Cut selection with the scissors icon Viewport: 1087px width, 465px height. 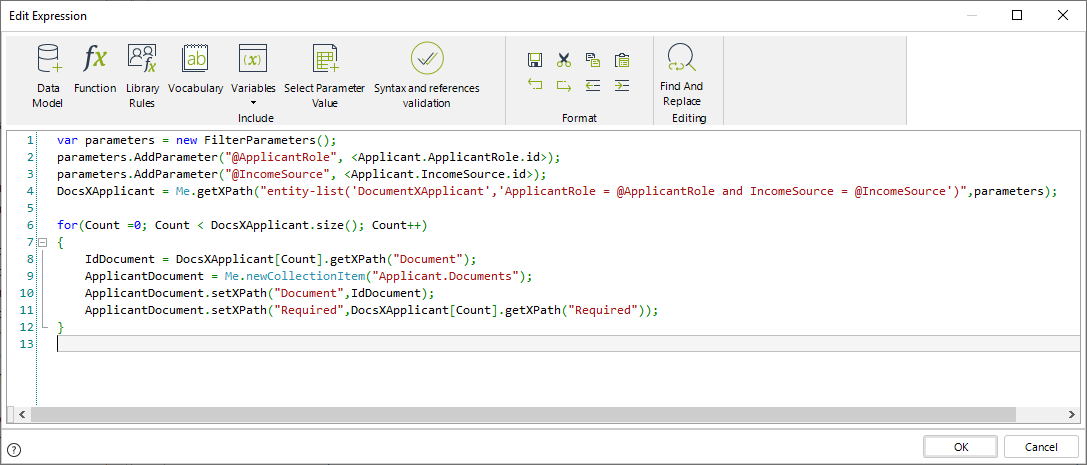(564, 60)
